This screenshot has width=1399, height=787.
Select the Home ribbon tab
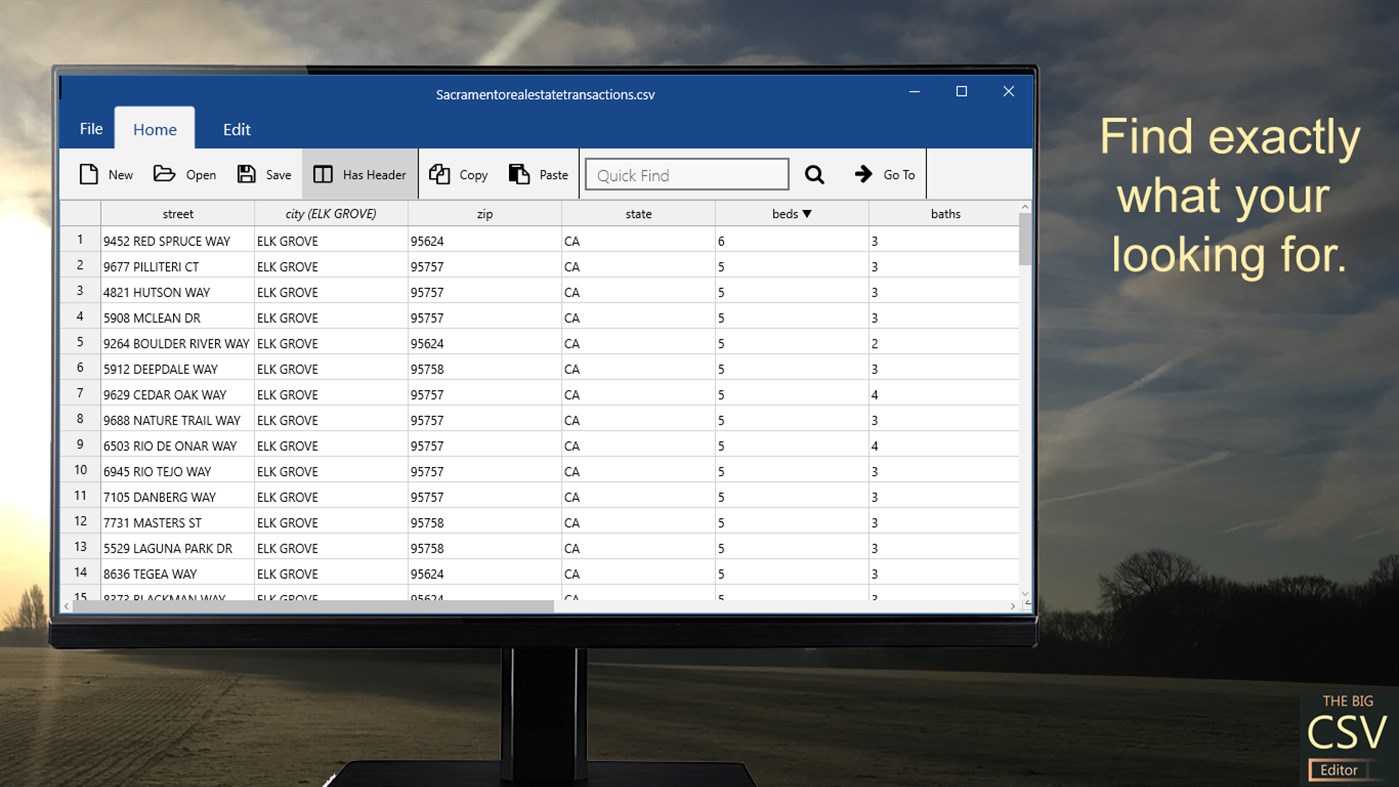pyautogui.click(x=154, y=128)
